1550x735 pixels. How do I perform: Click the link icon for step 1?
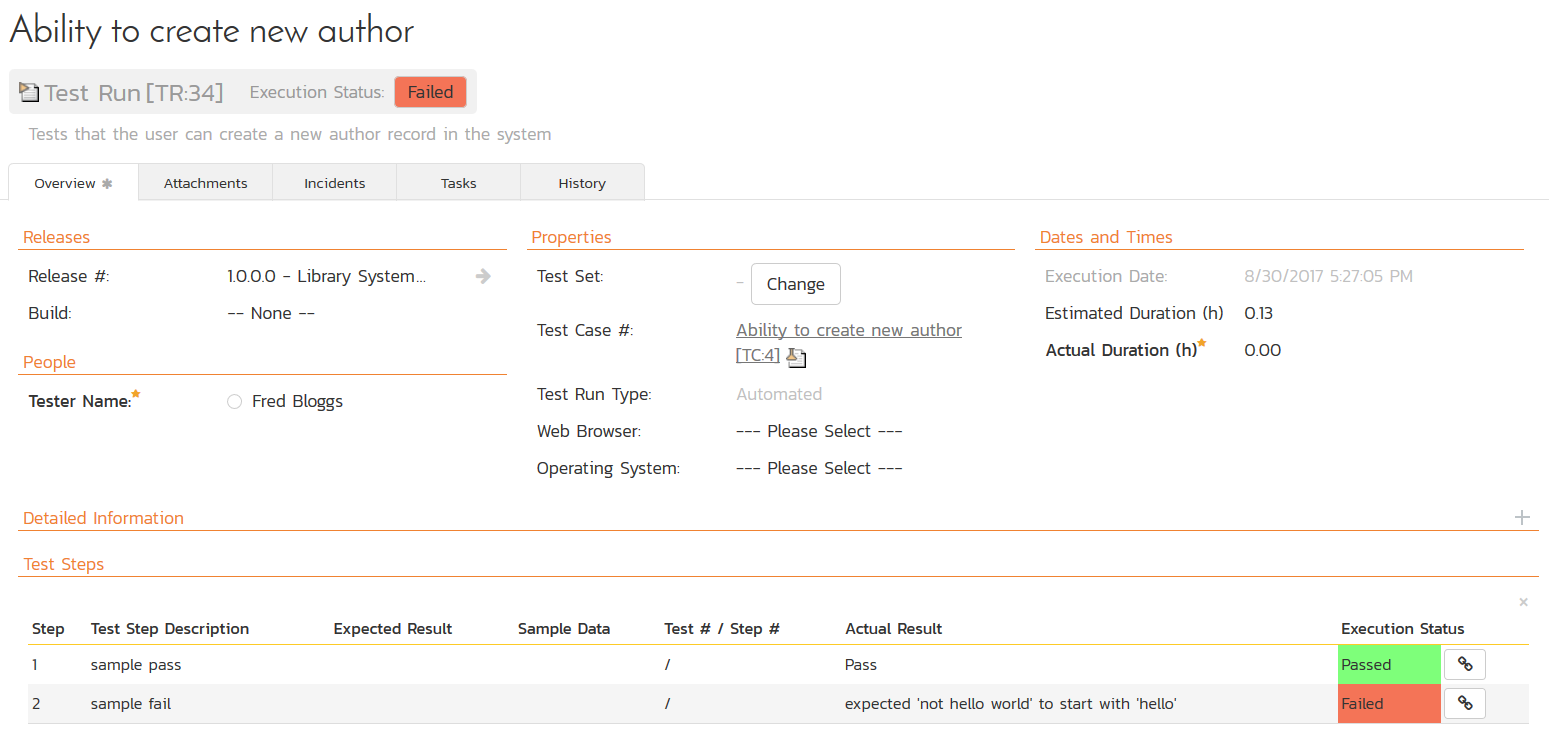click(1464, 664)
